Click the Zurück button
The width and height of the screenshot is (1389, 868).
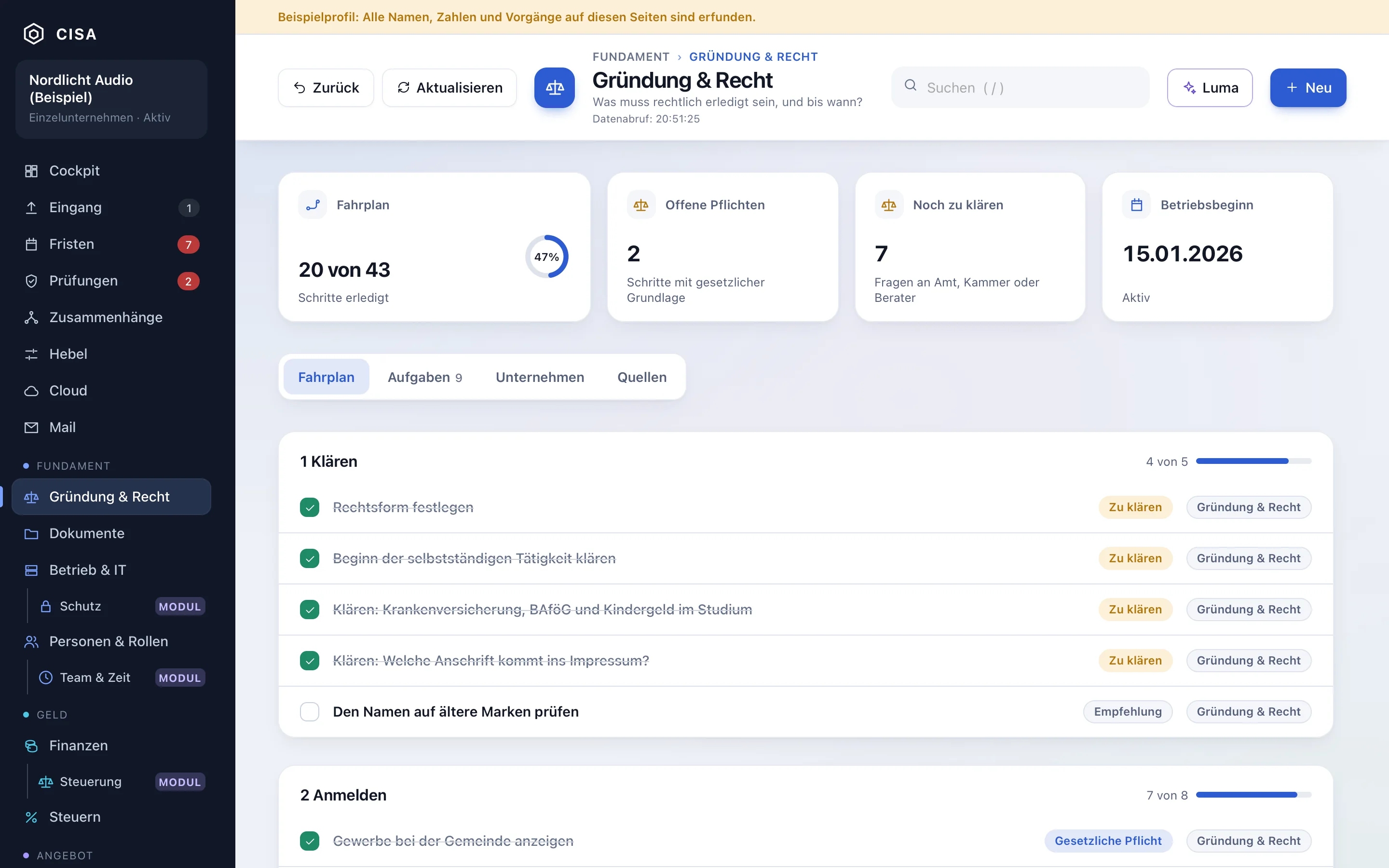click(x=326, y=88)
